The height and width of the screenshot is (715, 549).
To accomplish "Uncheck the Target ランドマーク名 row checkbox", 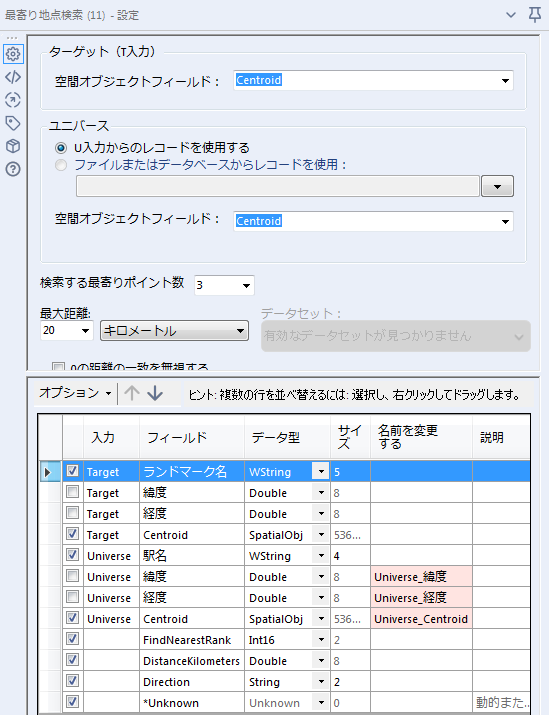I will click(73, 471).
